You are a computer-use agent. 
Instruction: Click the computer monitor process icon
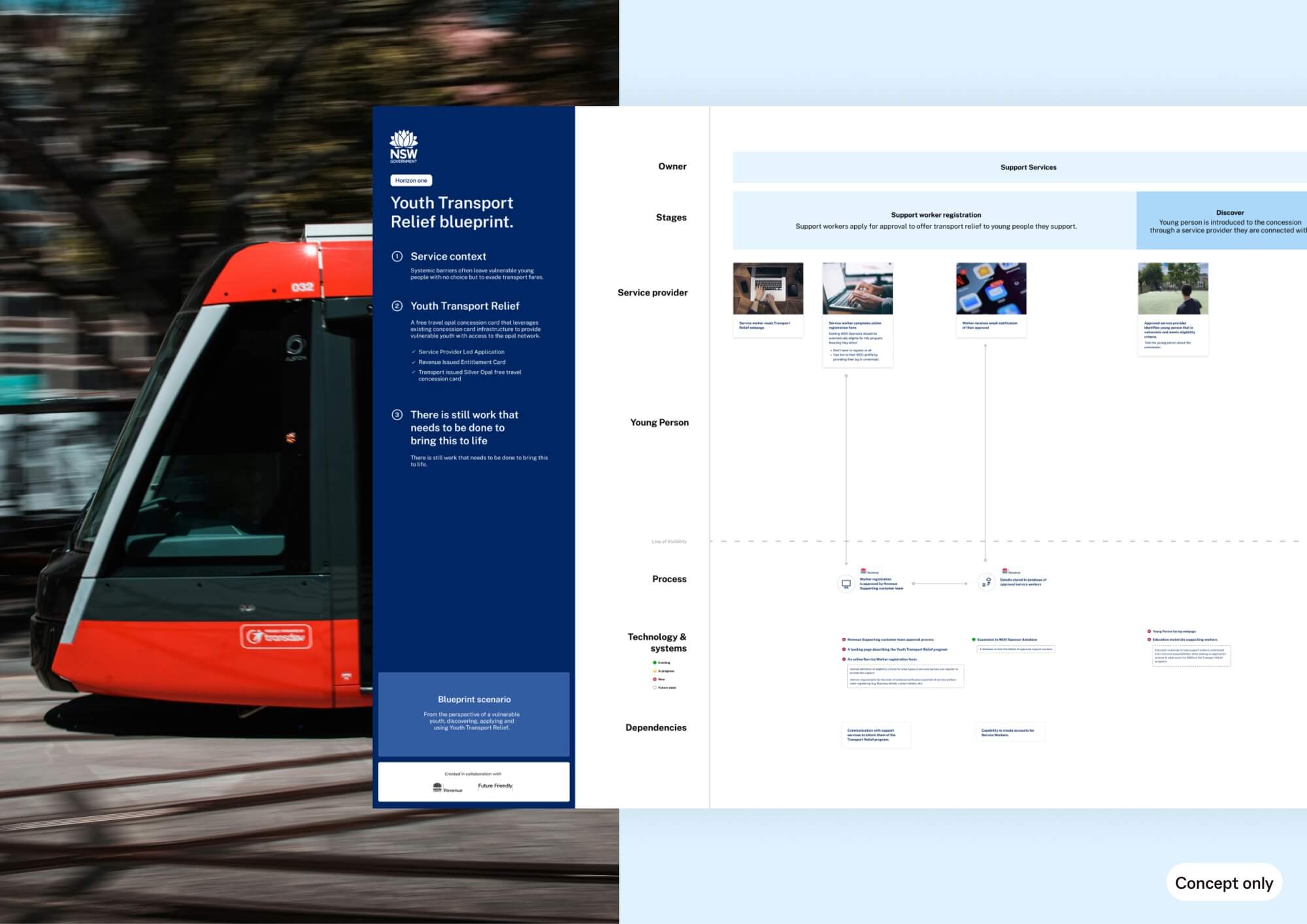coord(846,584)
